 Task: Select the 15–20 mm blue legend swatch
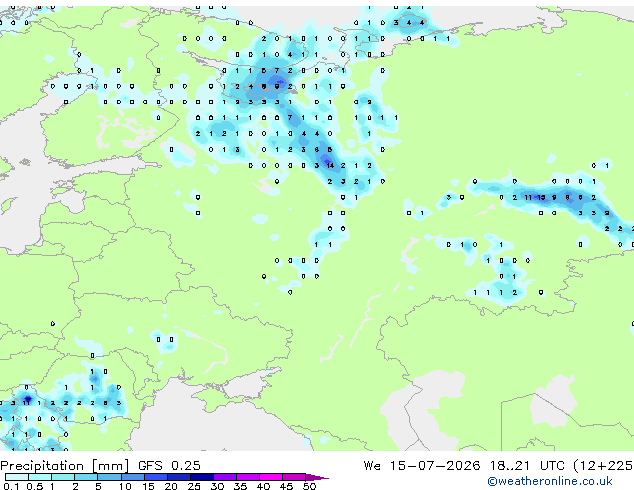pyautogui.click(x=156, y=477)
